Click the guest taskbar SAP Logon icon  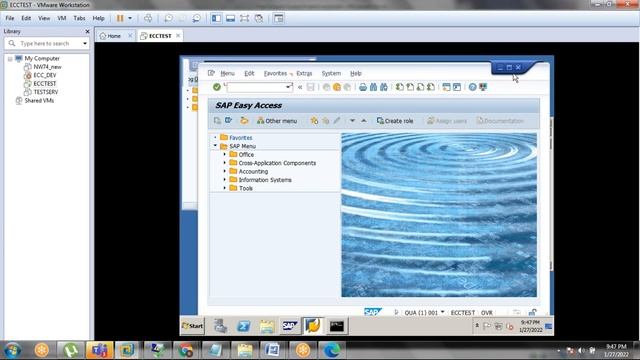click(x=289, y=326)
